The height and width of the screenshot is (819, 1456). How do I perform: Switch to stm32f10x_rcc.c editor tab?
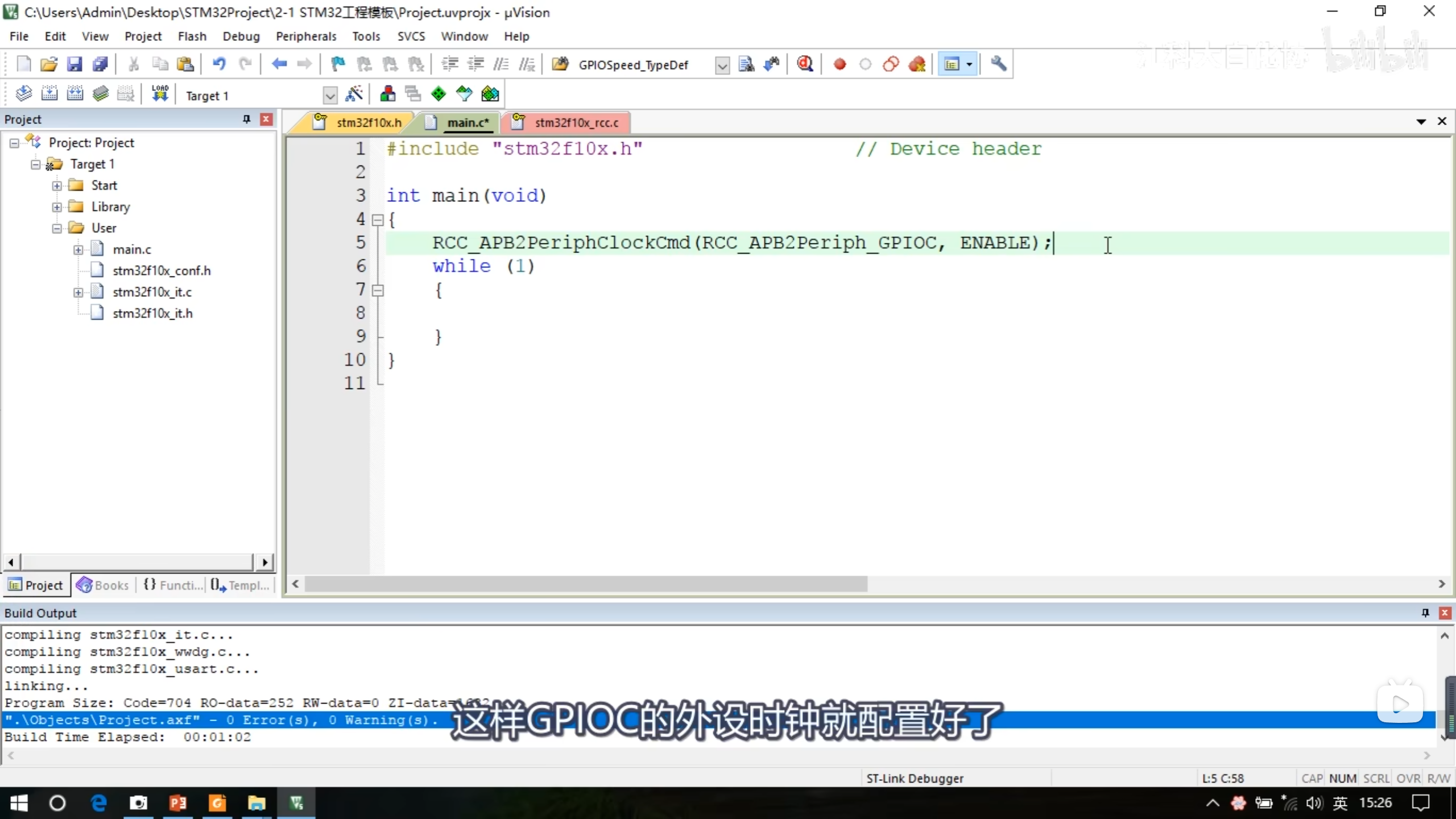tap(576, 123)
